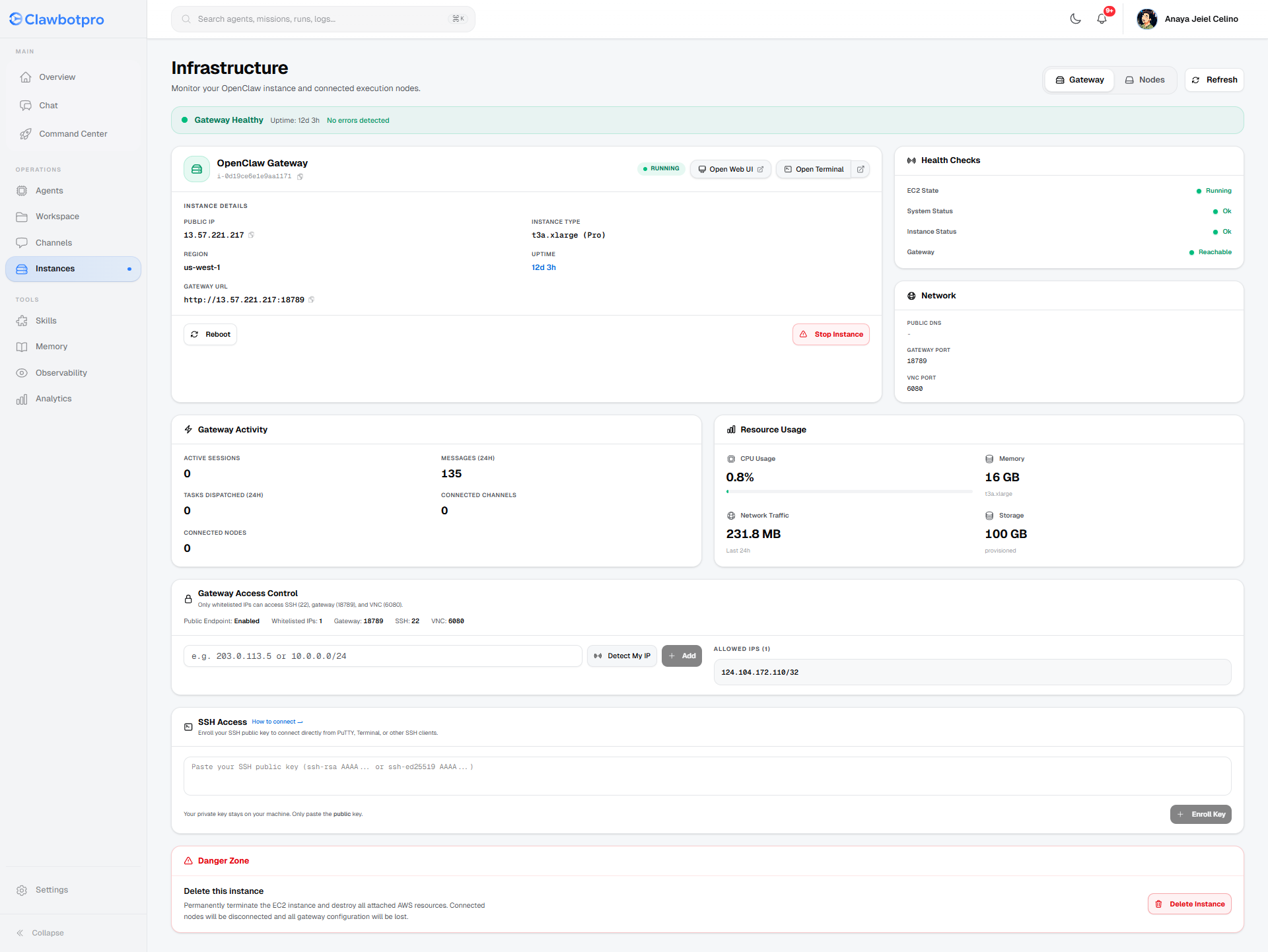Switch to the Gateway view

1080,80
